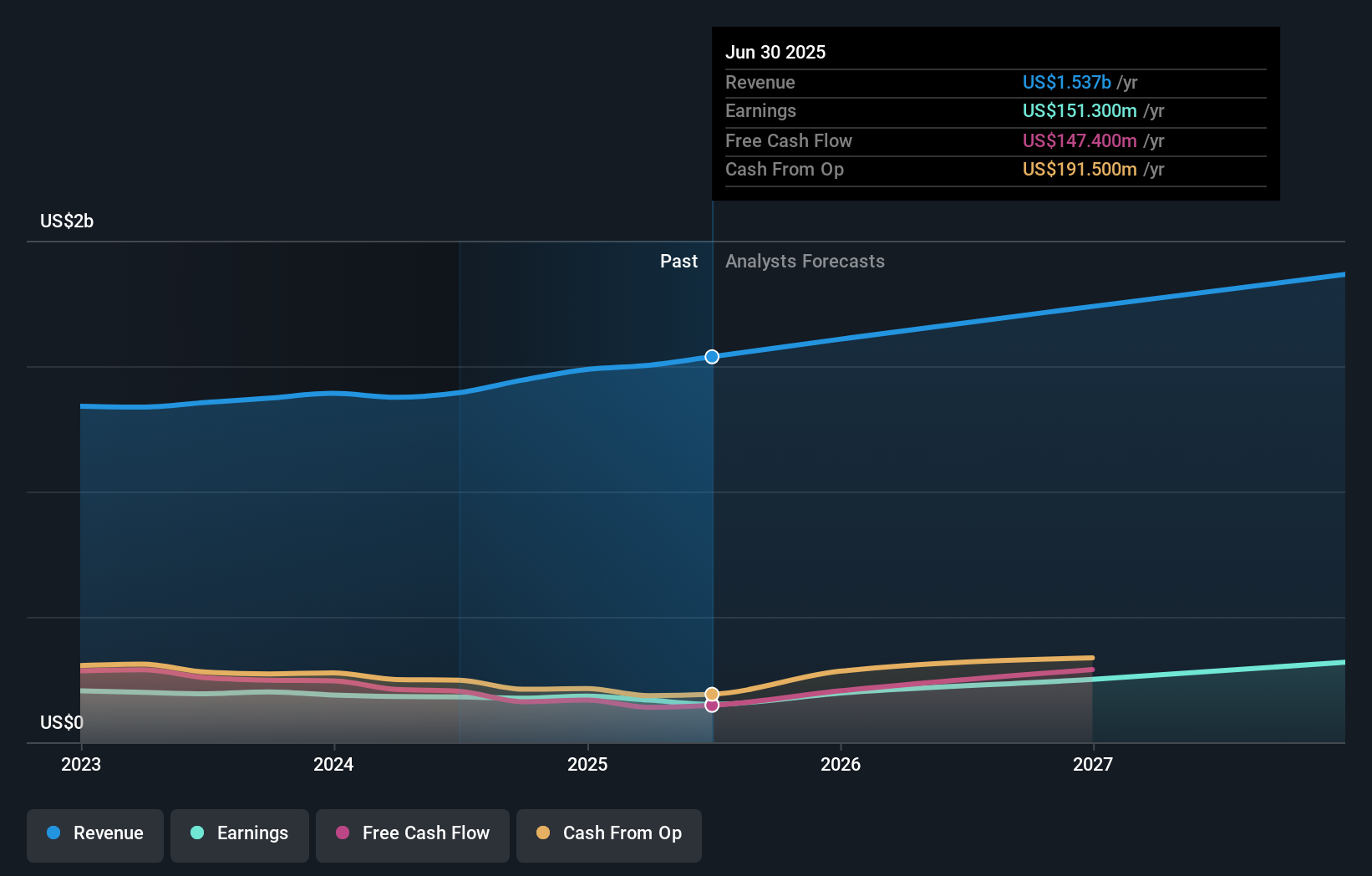Expand the Cash From Op legend entry

coord(609,833)
